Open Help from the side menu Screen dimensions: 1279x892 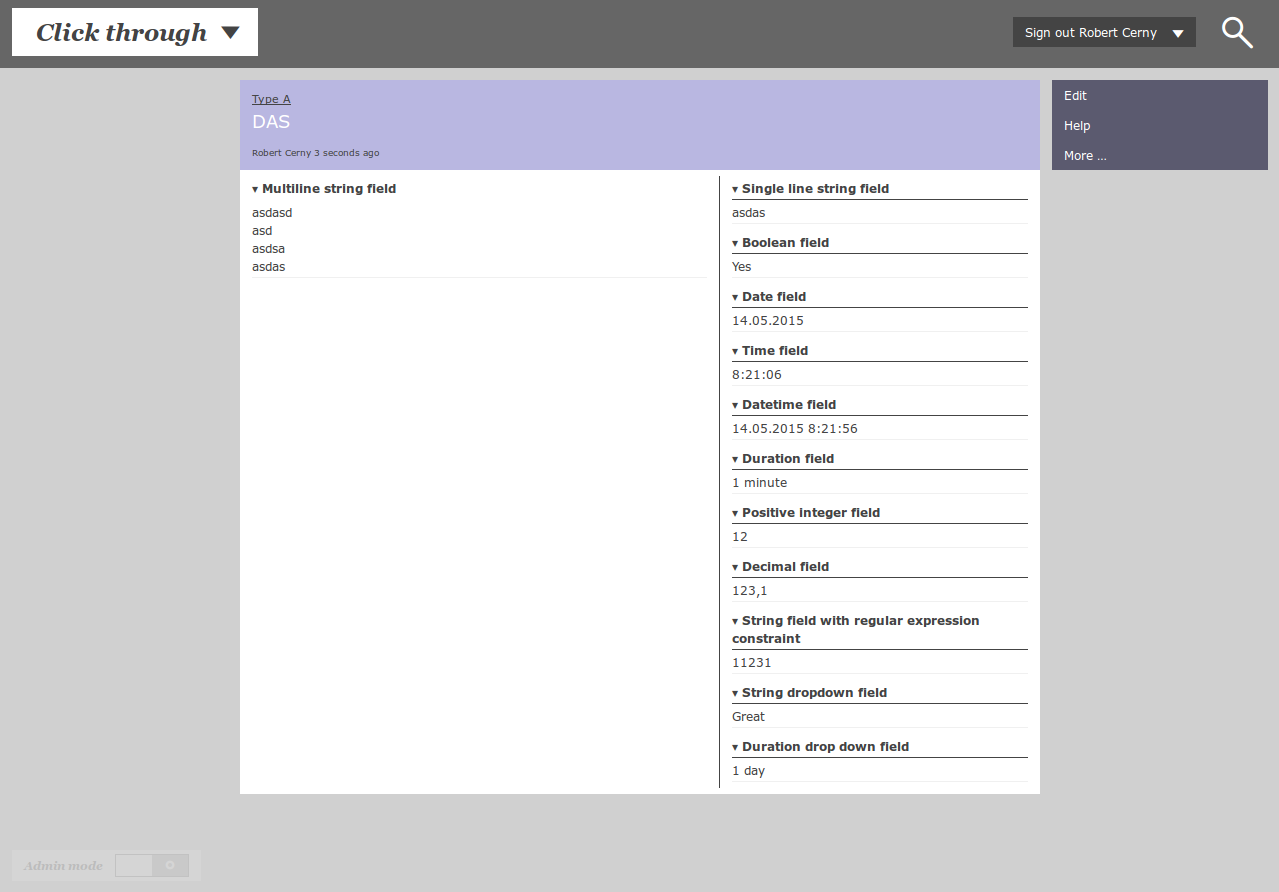pyautogui.click(x=1077, y=126)
